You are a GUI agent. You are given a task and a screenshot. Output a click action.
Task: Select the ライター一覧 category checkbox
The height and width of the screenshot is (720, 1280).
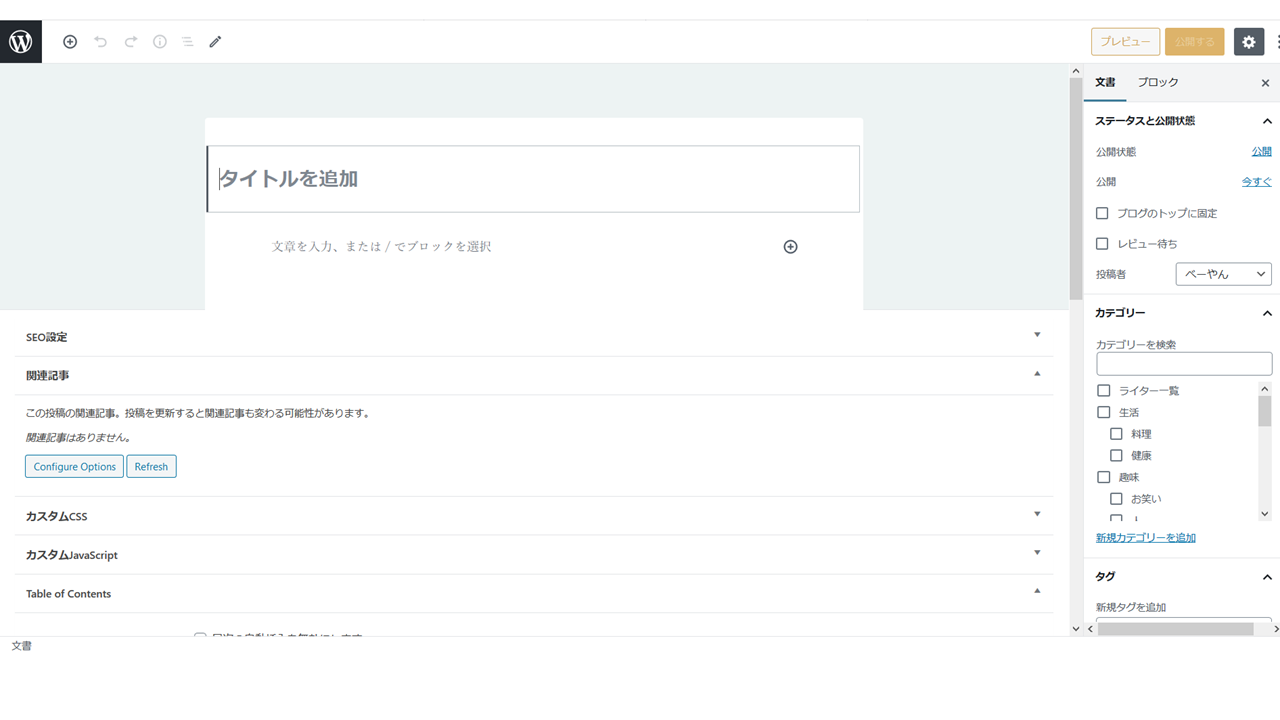1104,390
